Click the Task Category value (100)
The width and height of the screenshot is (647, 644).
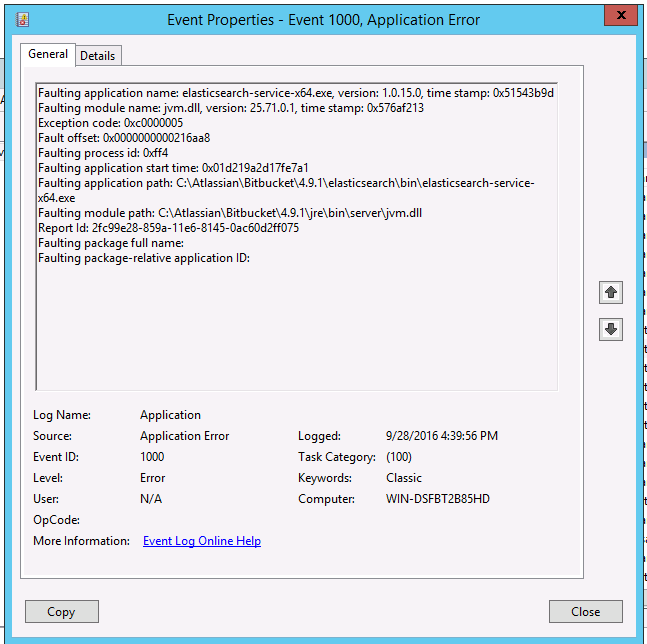[399, 457]
